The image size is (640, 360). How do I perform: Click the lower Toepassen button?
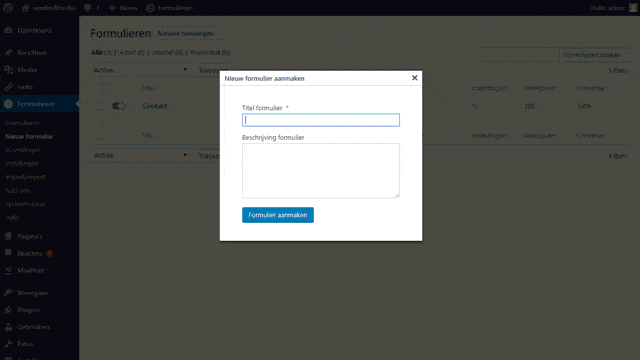209,156
